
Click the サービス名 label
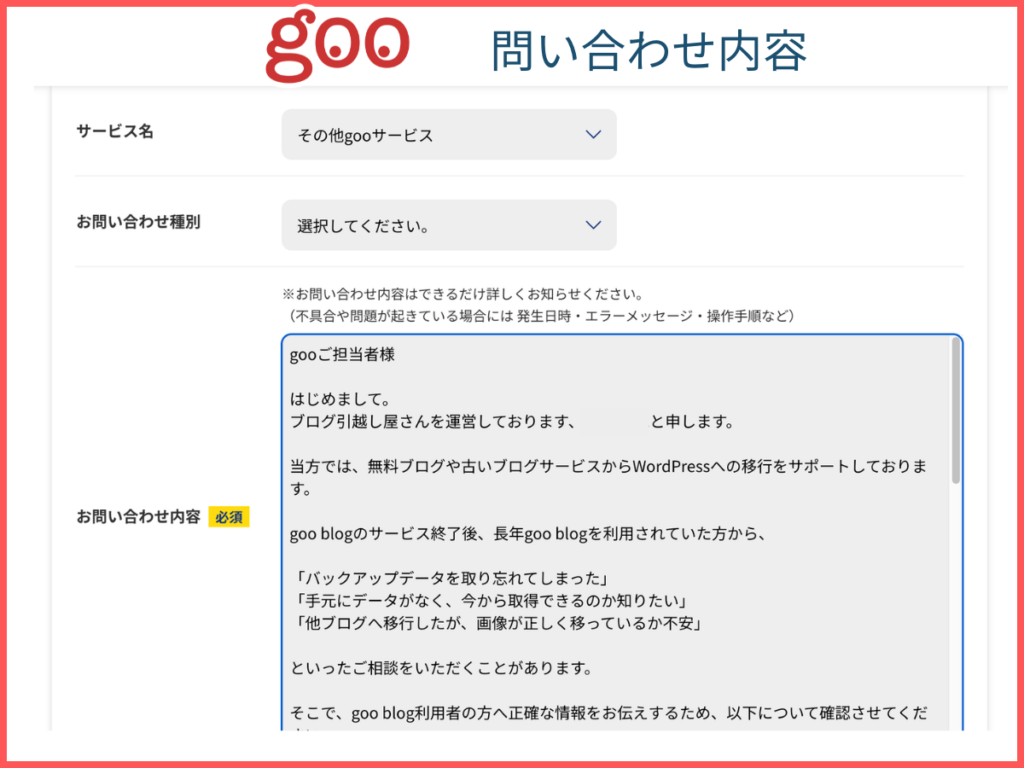115,131
